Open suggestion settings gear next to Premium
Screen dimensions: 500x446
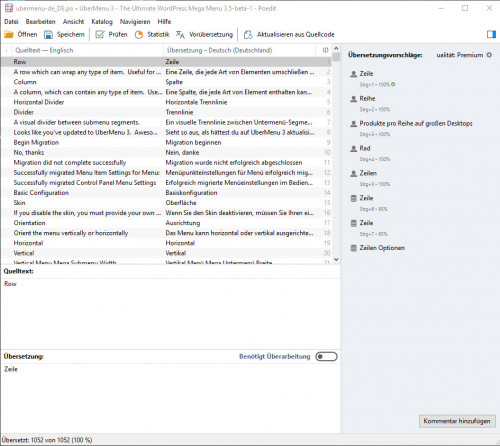tap(489, 55)
